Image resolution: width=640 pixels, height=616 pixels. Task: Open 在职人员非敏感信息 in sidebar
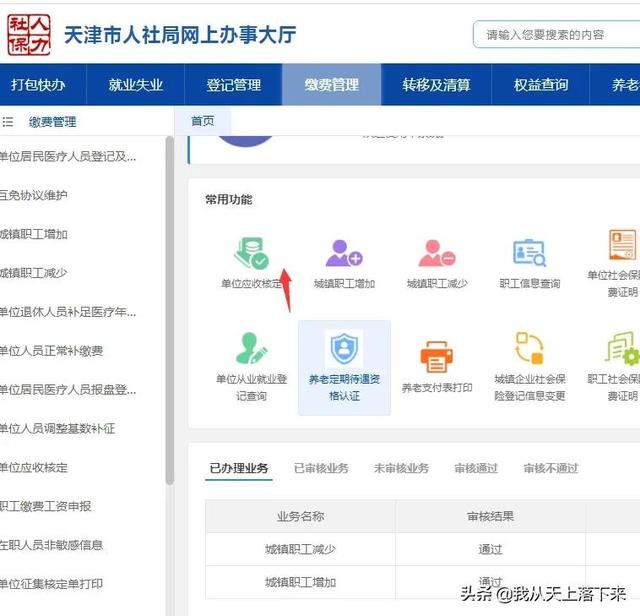click(51, 545)
